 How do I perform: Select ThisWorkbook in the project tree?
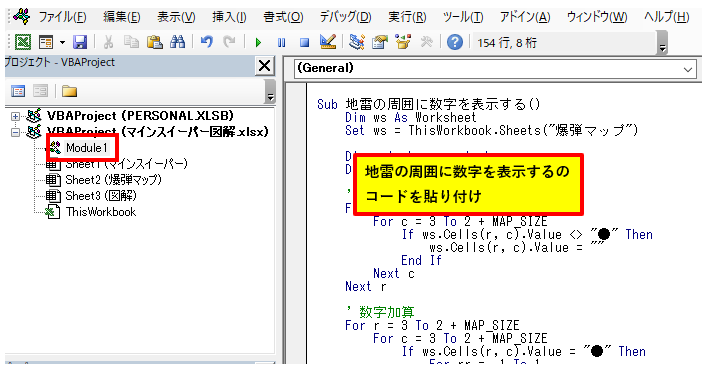click(101, 212)
